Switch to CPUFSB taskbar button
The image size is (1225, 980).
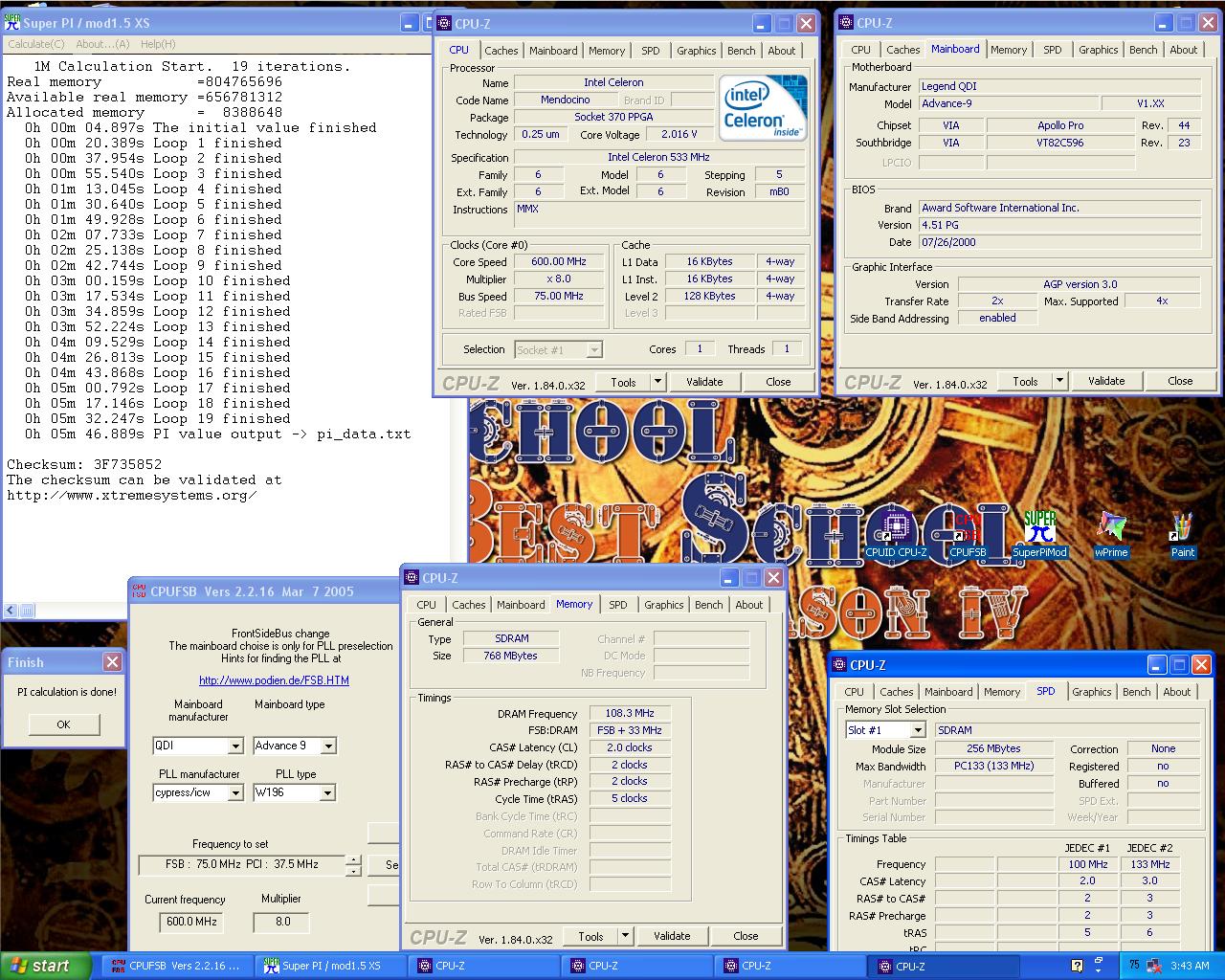175,966
